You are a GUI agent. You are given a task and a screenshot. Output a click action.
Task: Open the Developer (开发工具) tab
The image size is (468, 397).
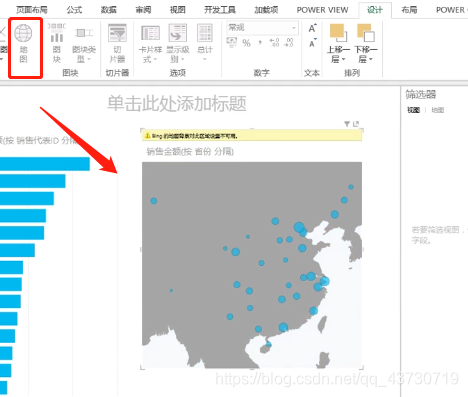220,10
